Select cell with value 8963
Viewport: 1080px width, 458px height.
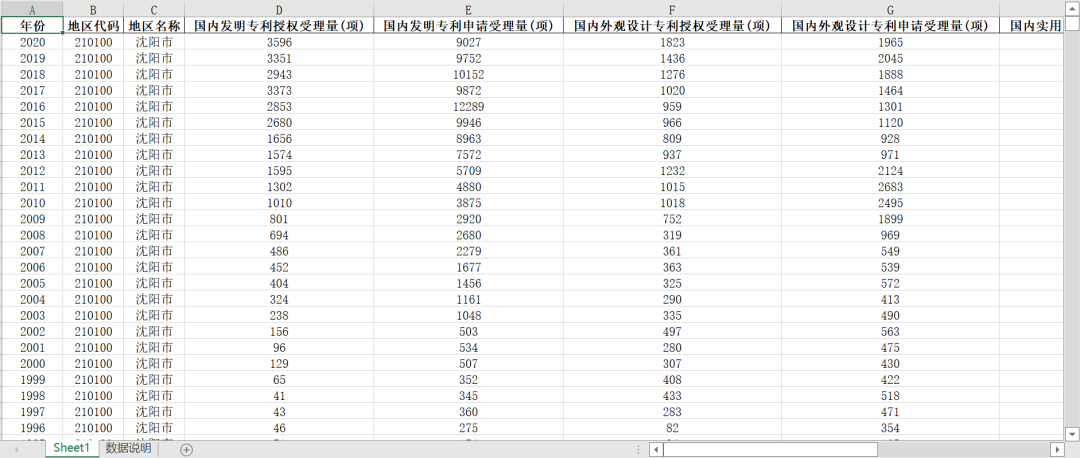pyautogui.click(x=468, y=138)
